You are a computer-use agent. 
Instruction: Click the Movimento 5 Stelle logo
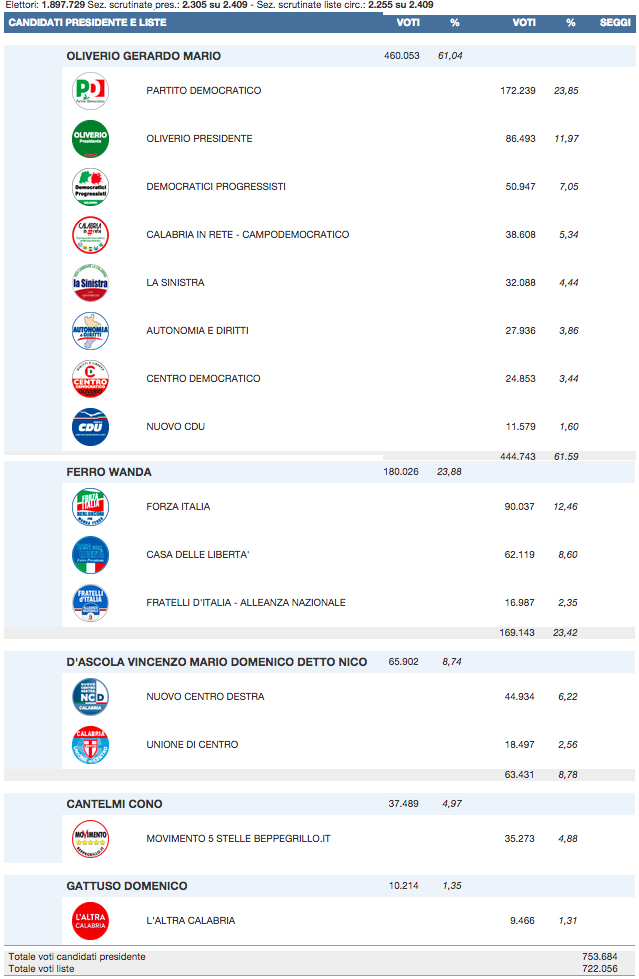(x=90, y=838)
